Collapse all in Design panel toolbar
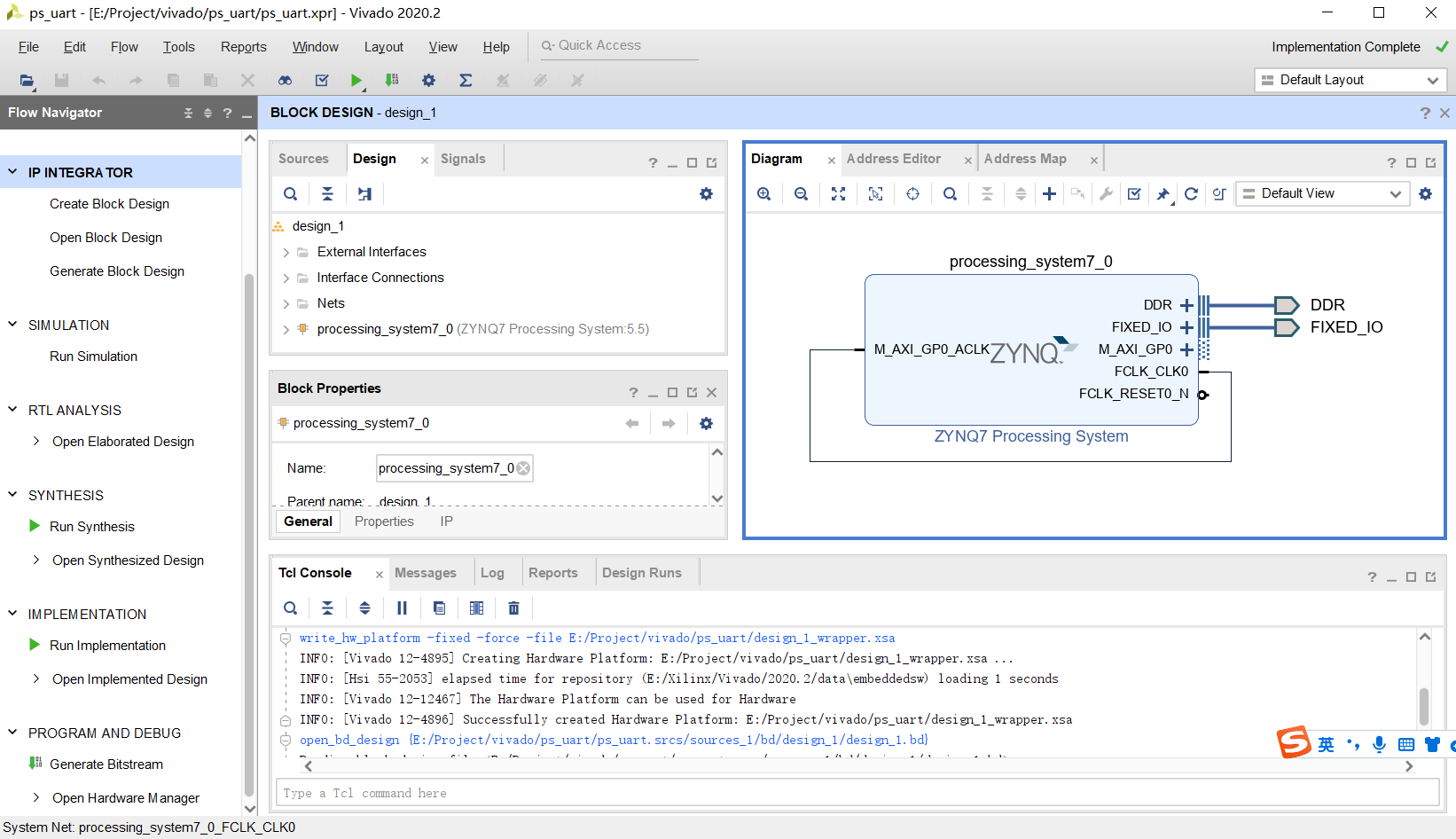The height and width of the screenshot is (839, 1456). coord(327,193)
